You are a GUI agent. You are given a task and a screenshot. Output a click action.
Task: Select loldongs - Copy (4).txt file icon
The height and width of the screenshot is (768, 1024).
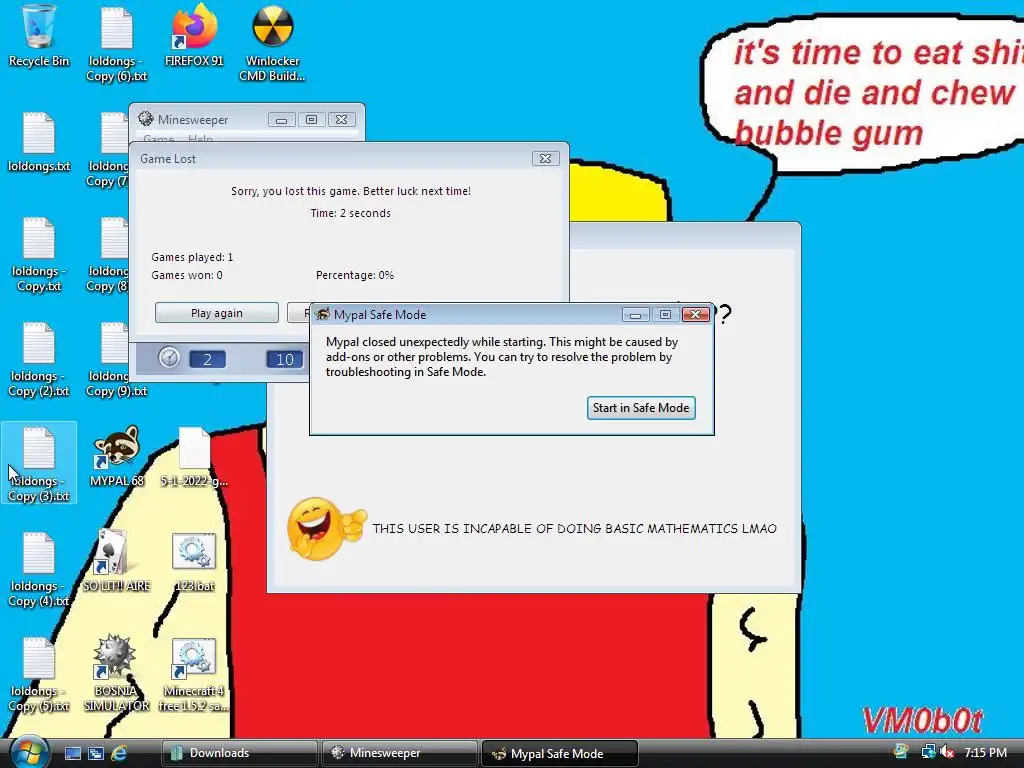coord(39,569)
